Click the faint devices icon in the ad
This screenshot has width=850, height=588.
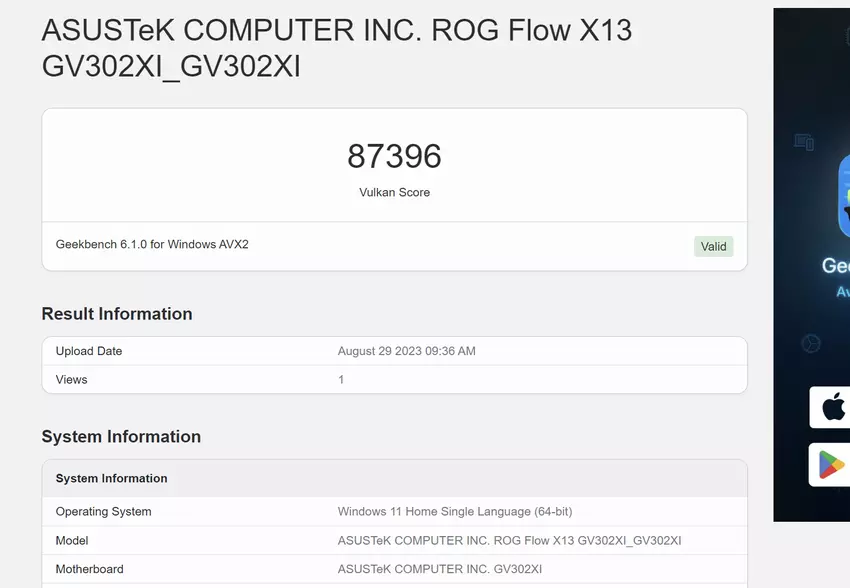(x=804, y=143)
